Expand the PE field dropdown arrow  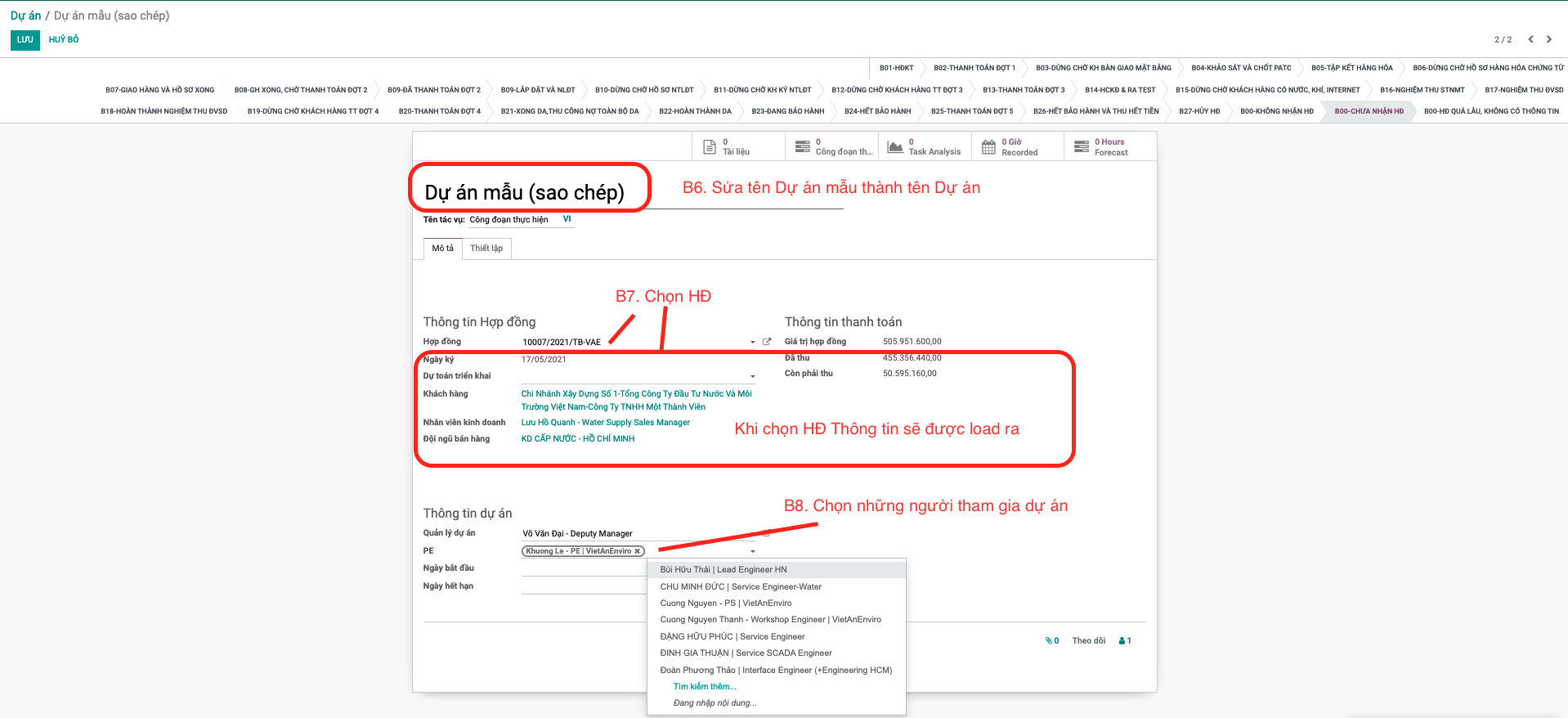pos(752,552)
